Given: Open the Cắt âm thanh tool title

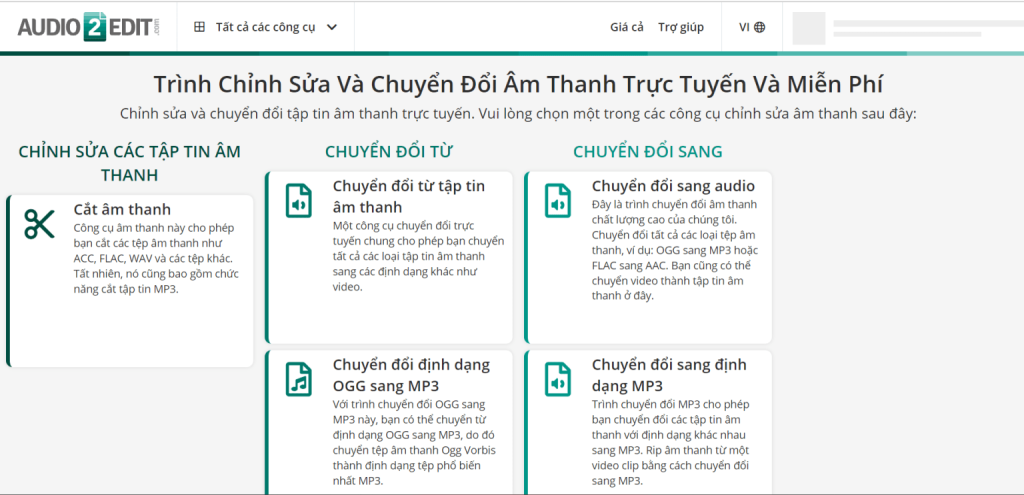Looking at the screenshot, I should pos(122,210).
